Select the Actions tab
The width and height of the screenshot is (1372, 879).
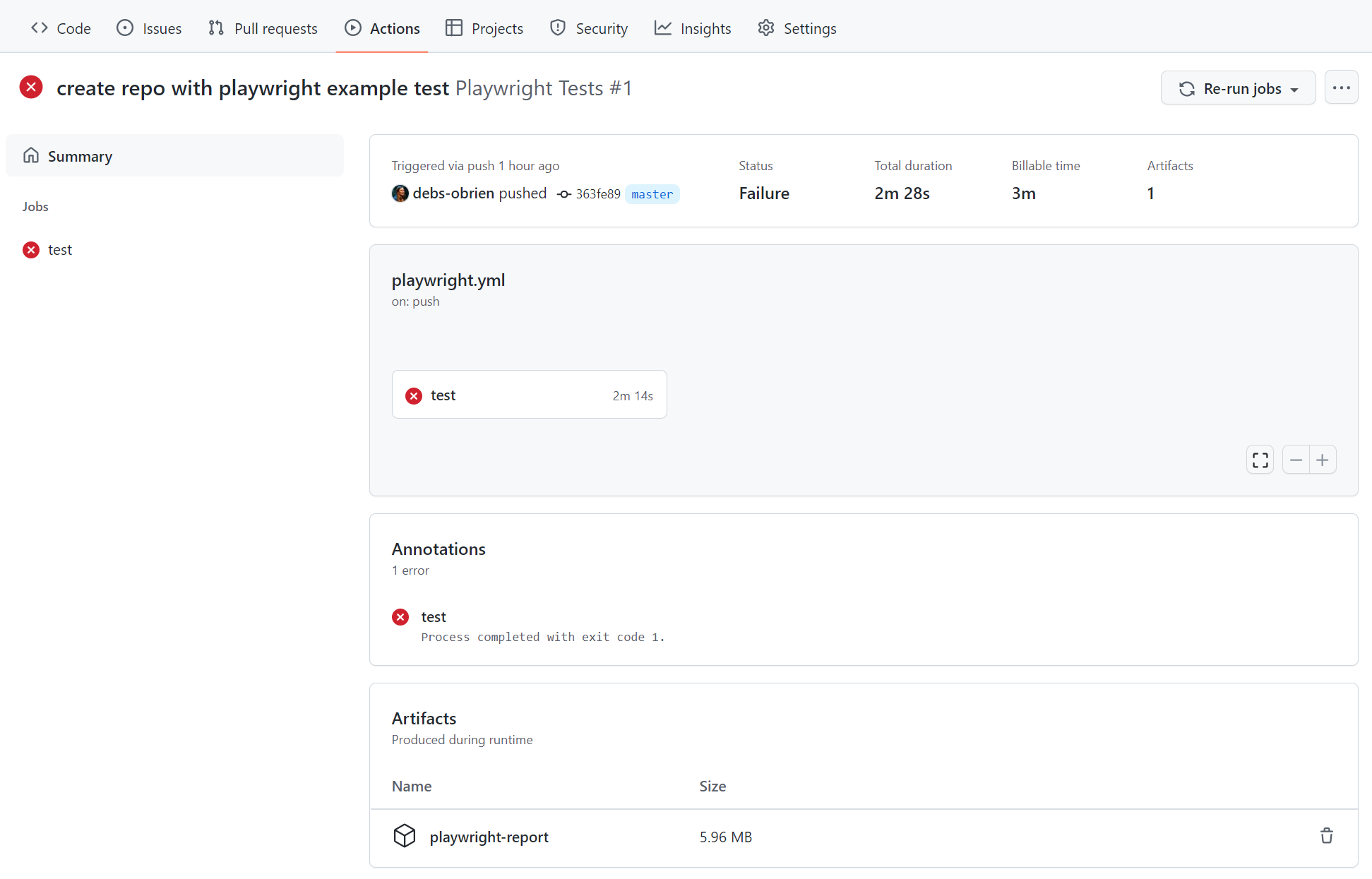382,28
